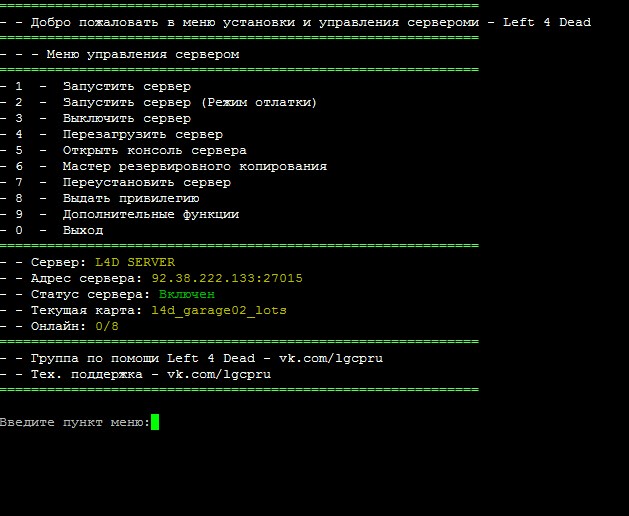Screen dimensions: 629x516
Task: Click the online player count 0/8
Action: [x=107, y=326]
